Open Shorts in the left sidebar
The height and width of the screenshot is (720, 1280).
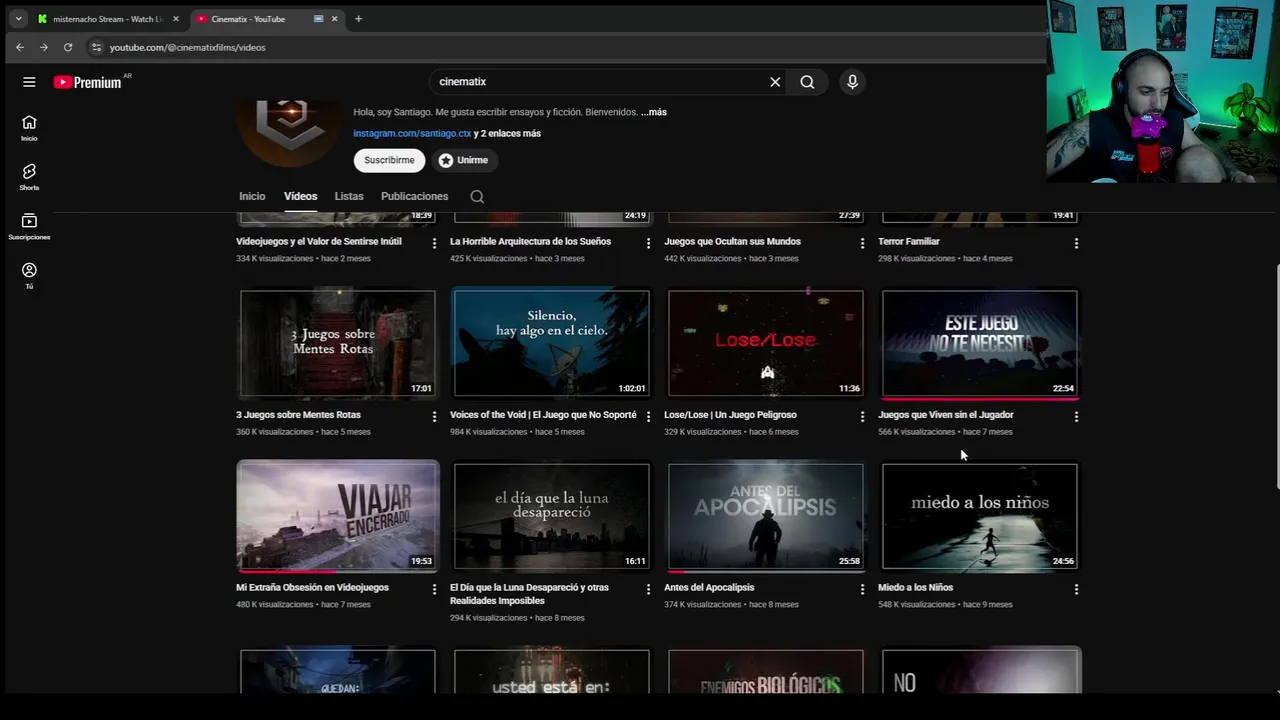29,177
